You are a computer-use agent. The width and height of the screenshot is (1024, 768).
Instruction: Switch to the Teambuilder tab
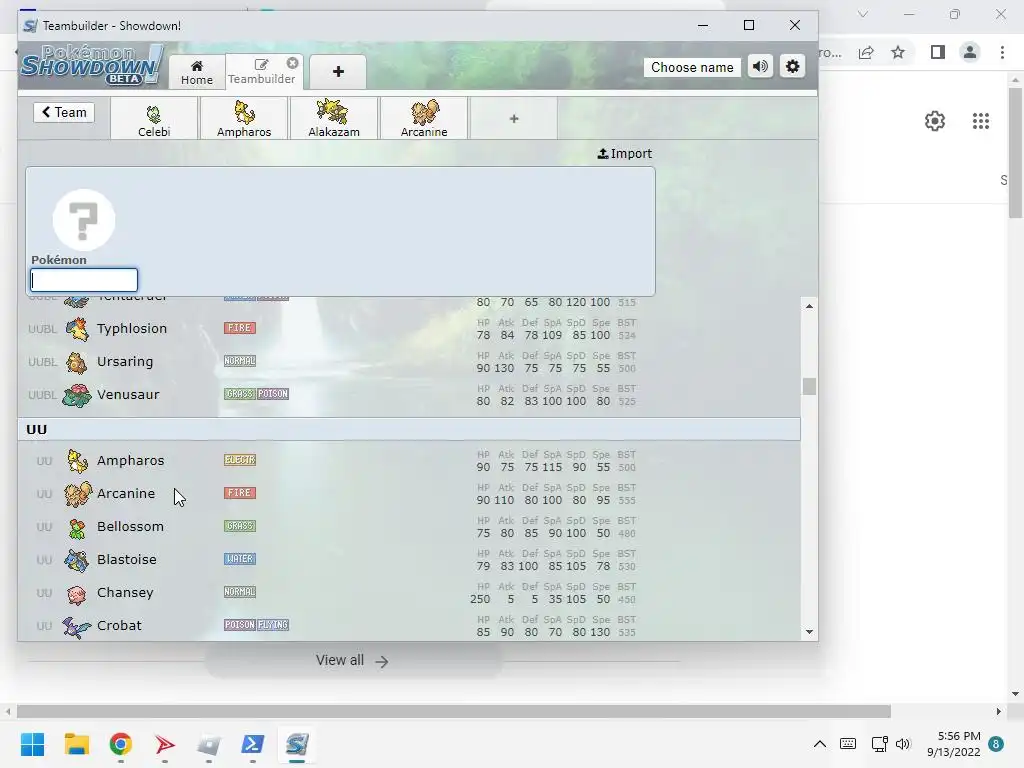coord(261,72)
